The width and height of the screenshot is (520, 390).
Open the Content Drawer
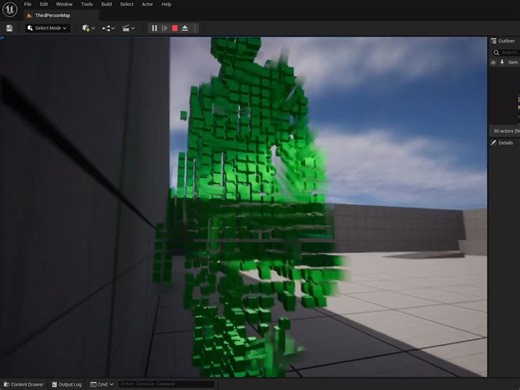pos(24,384)
